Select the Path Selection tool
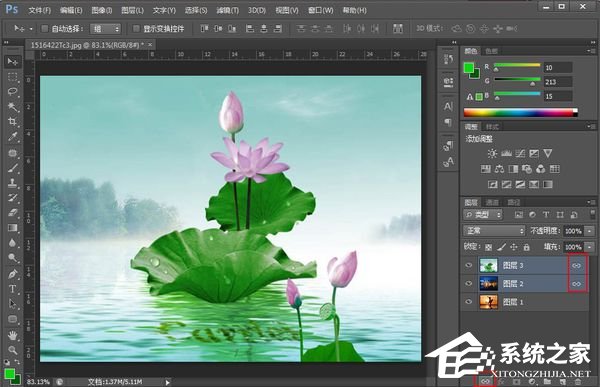 pos(13,304)
